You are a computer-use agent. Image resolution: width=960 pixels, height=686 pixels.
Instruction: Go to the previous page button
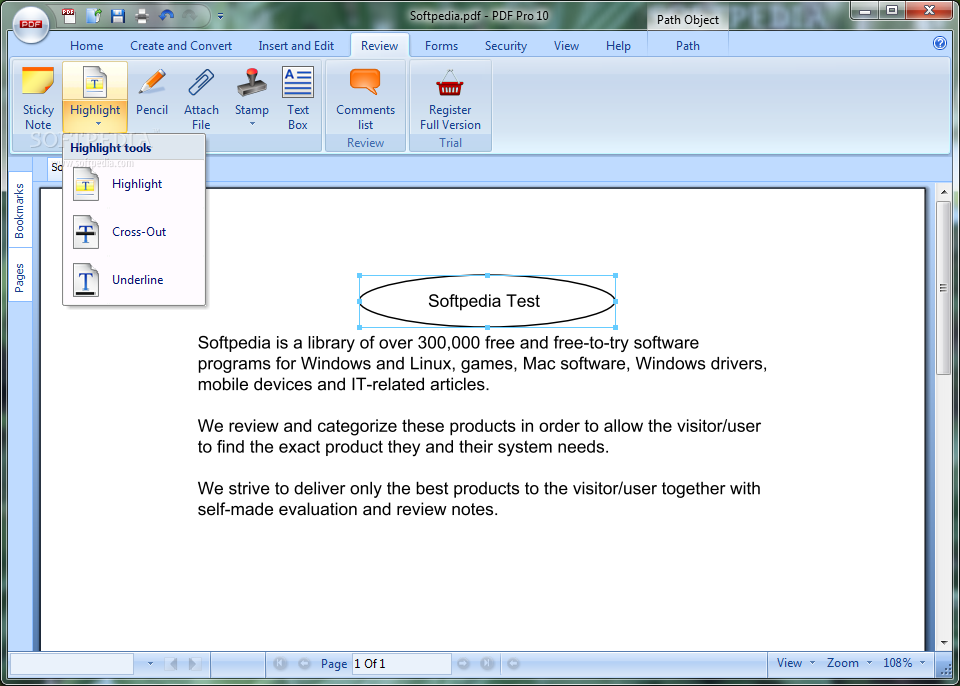pyautogui.click(x=304, y=663)
